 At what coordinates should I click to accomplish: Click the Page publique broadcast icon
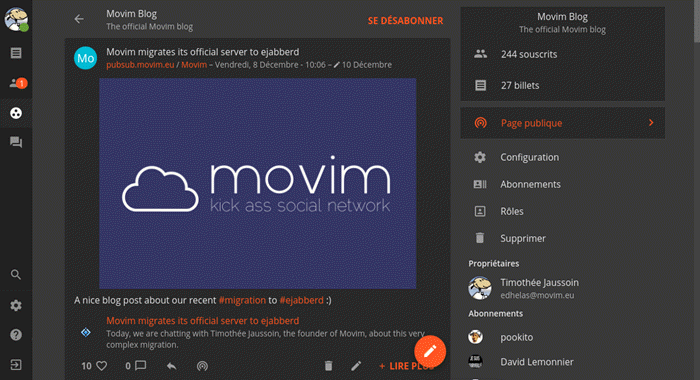tap(480, 123)
